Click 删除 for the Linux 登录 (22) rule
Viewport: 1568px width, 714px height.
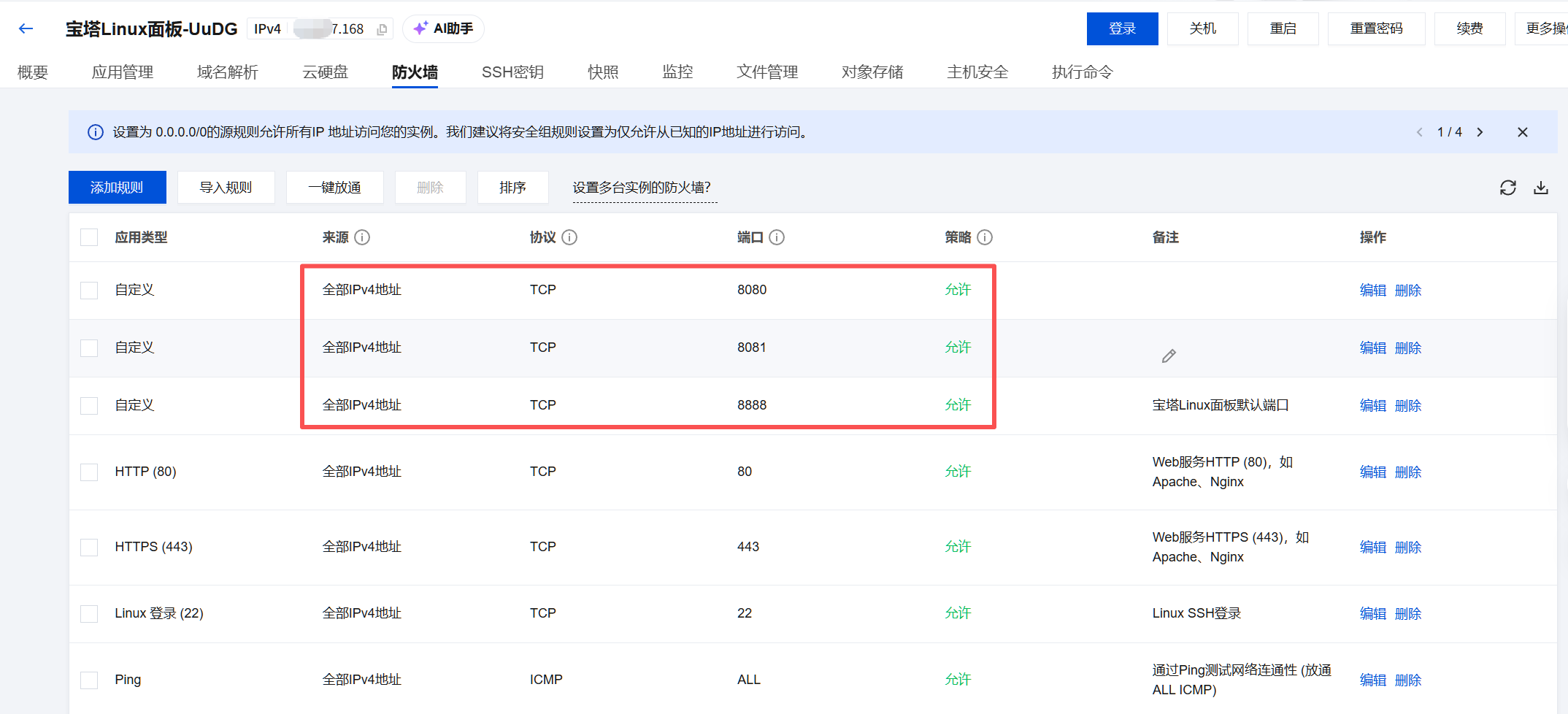(x=1408, y=614)
